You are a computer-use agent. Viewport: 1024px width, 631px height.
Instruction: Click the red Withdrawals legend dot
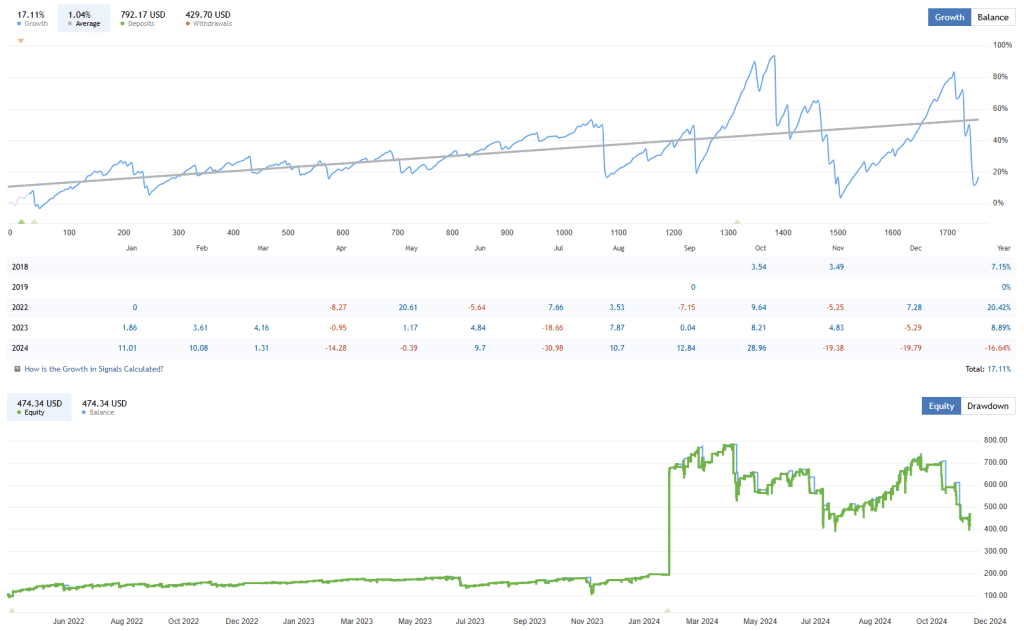pos(188,23)
